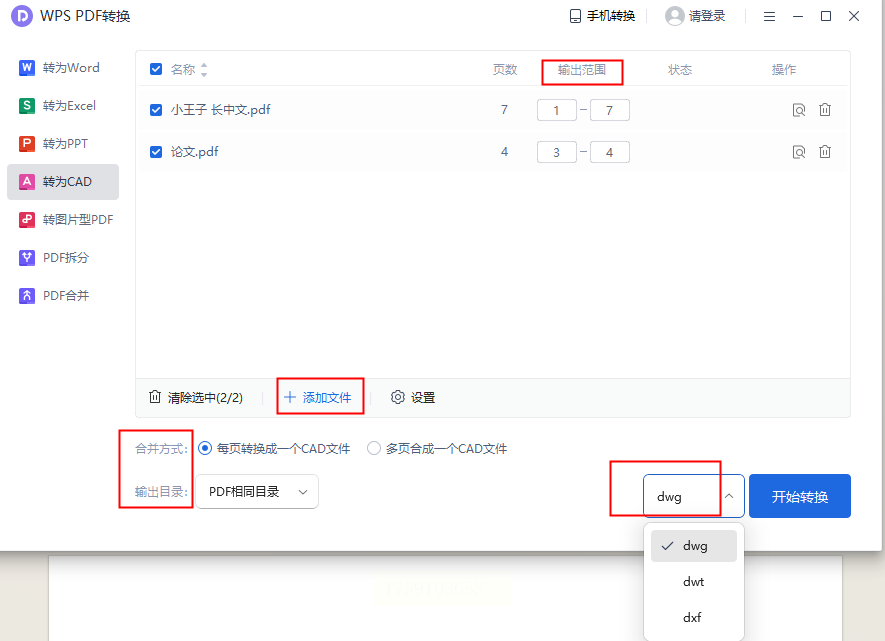Image resolution: width=885 pixels, height=641 pixels.
Task: Choose dwt in format list
Action: (x=694, y=582)
